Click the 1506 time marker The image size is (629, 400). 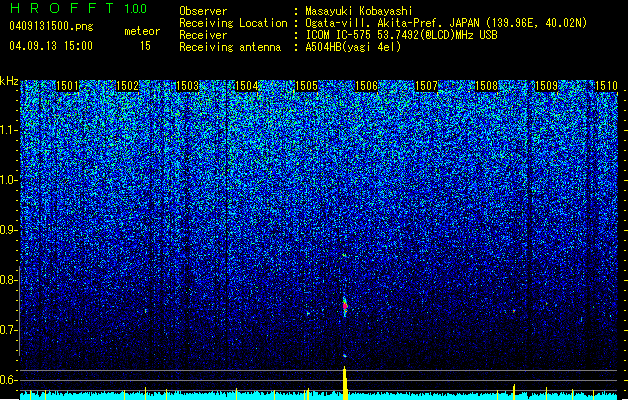click(367, 86)
